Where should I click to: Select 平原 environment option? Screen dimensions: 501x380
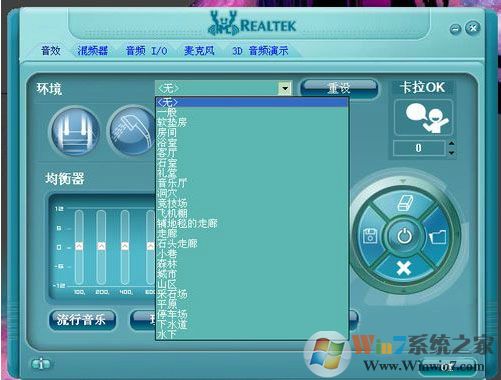tap(252, 304)
